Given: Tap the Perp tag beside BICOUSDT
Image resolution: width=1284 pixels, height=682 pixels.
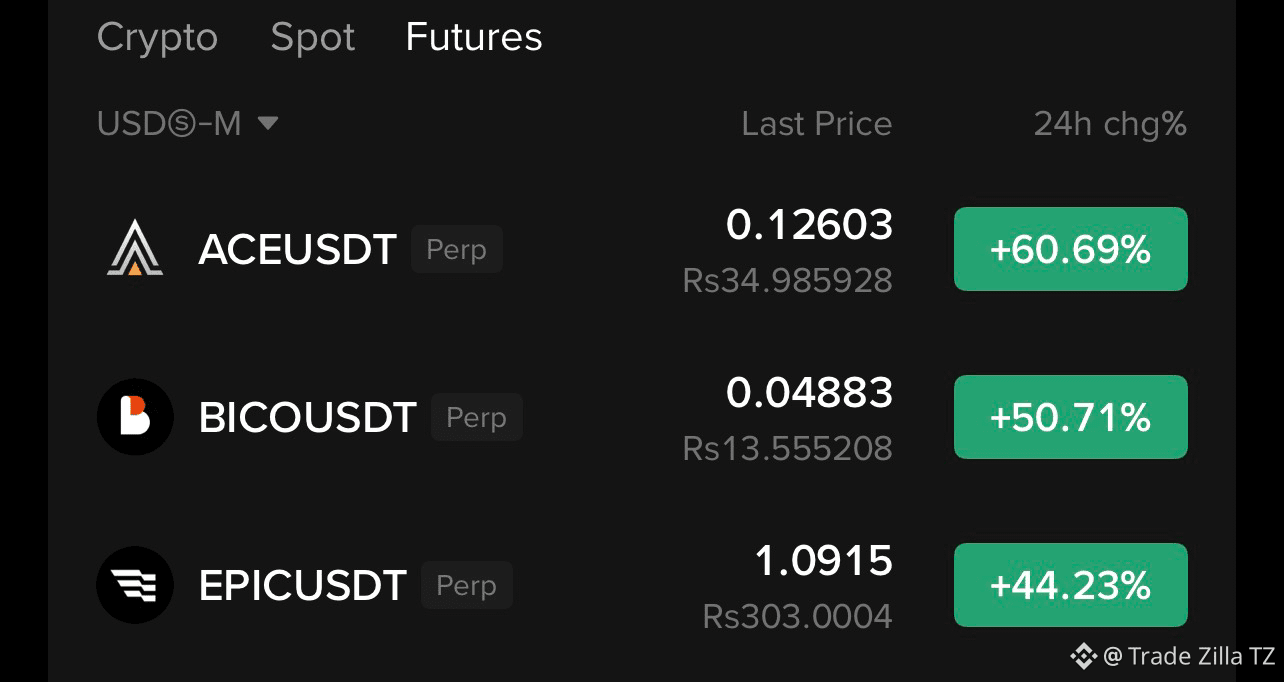Looking at the screenshot, I should pyautogui.click(x=477, y=417).
